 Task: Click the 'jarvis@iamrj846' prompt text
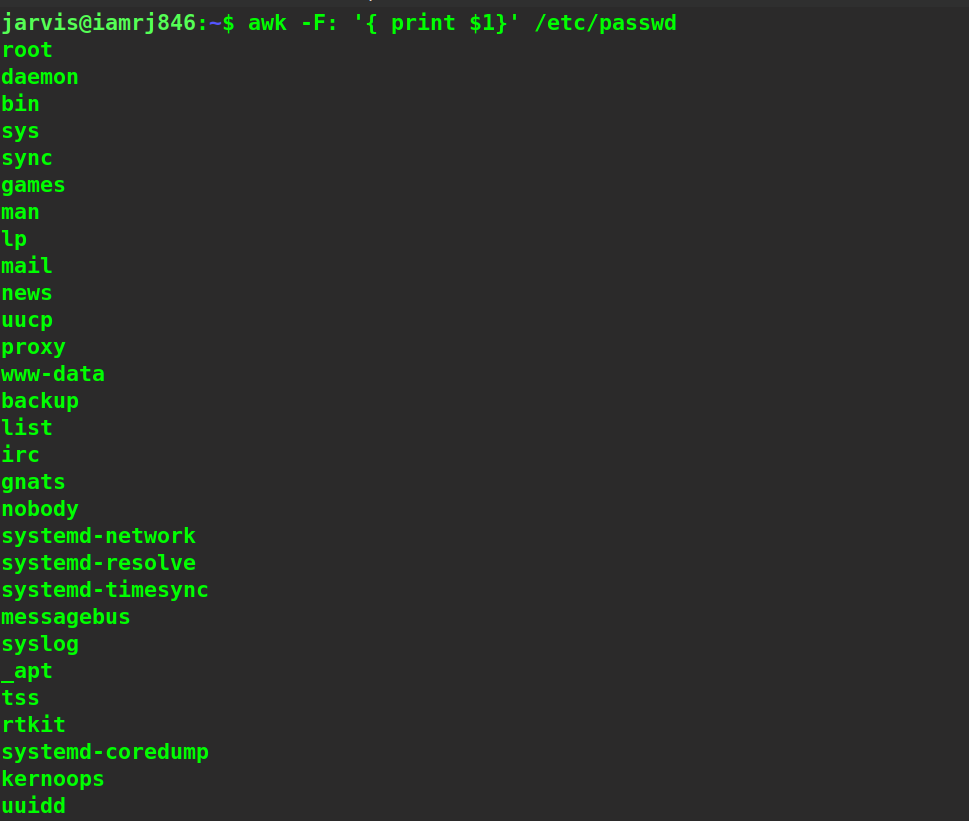click(x=98, y=22)
